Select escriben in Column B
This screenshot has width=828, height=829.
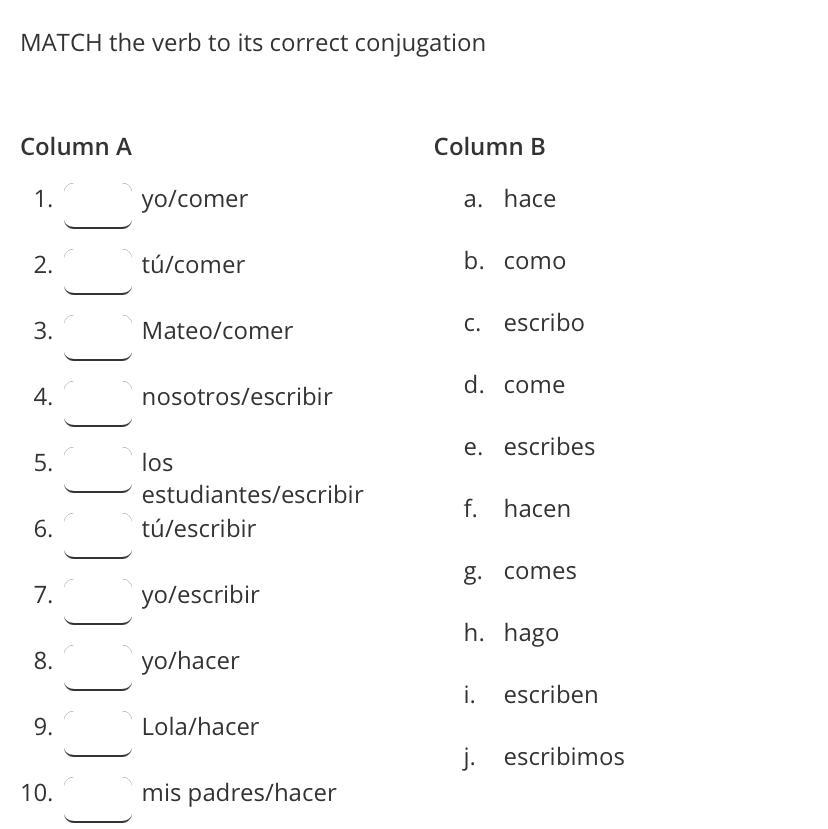(551, 694)
